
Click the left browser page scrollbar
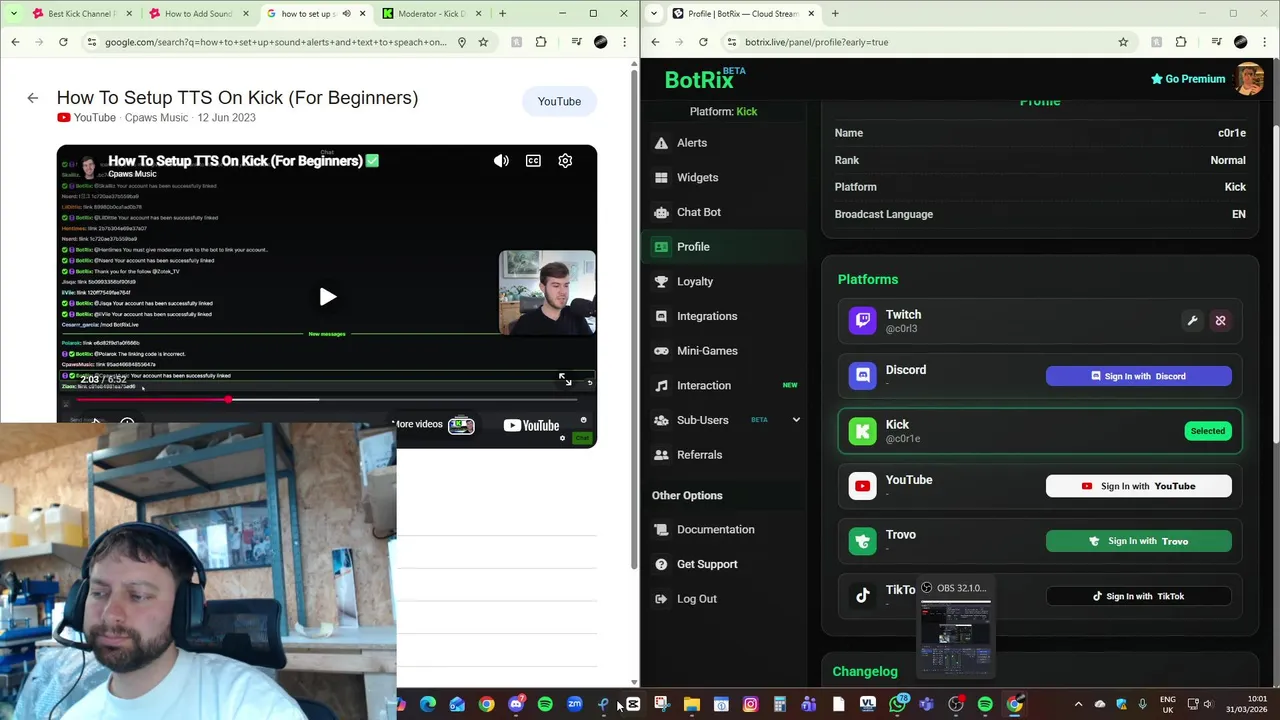[x=634, y=320]
